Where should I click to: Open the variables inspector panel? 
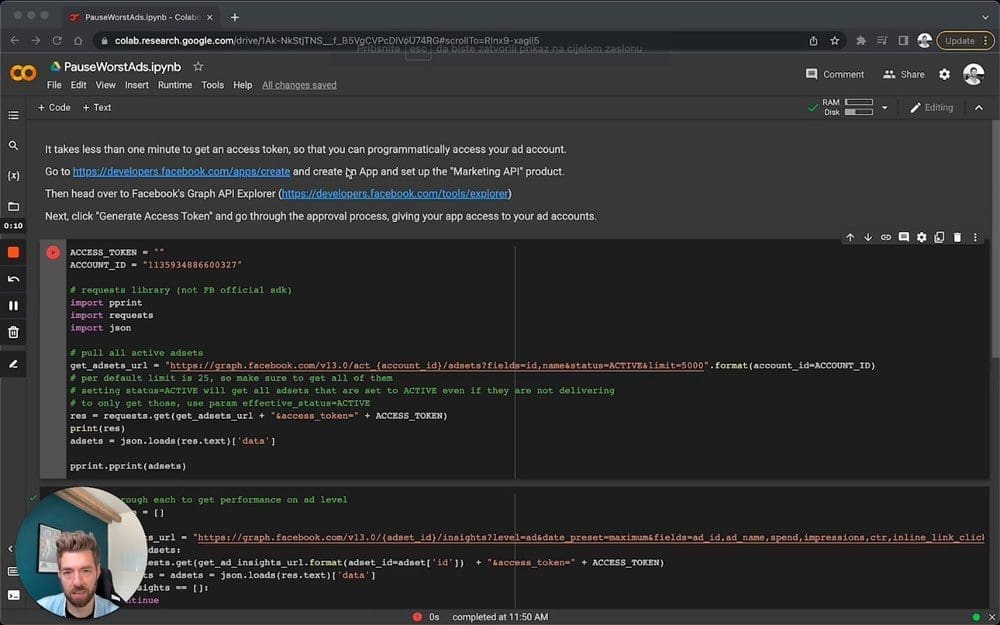coord(13,176)
